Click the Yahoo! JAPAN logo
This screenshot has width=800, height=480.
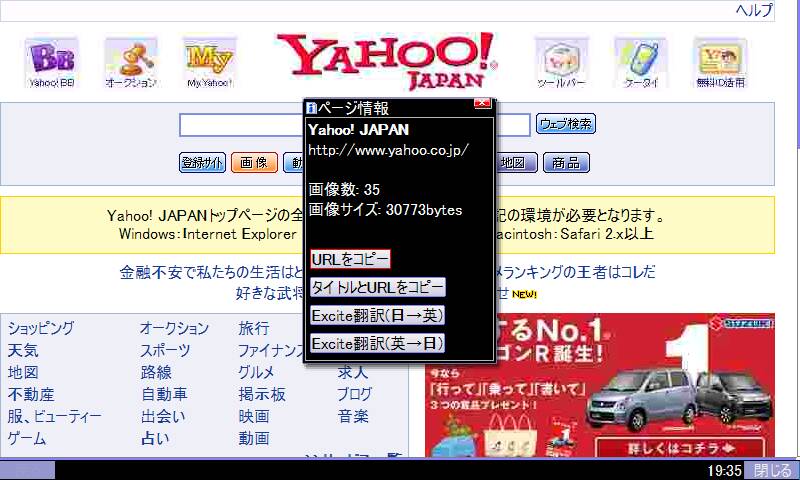(386, 61)
